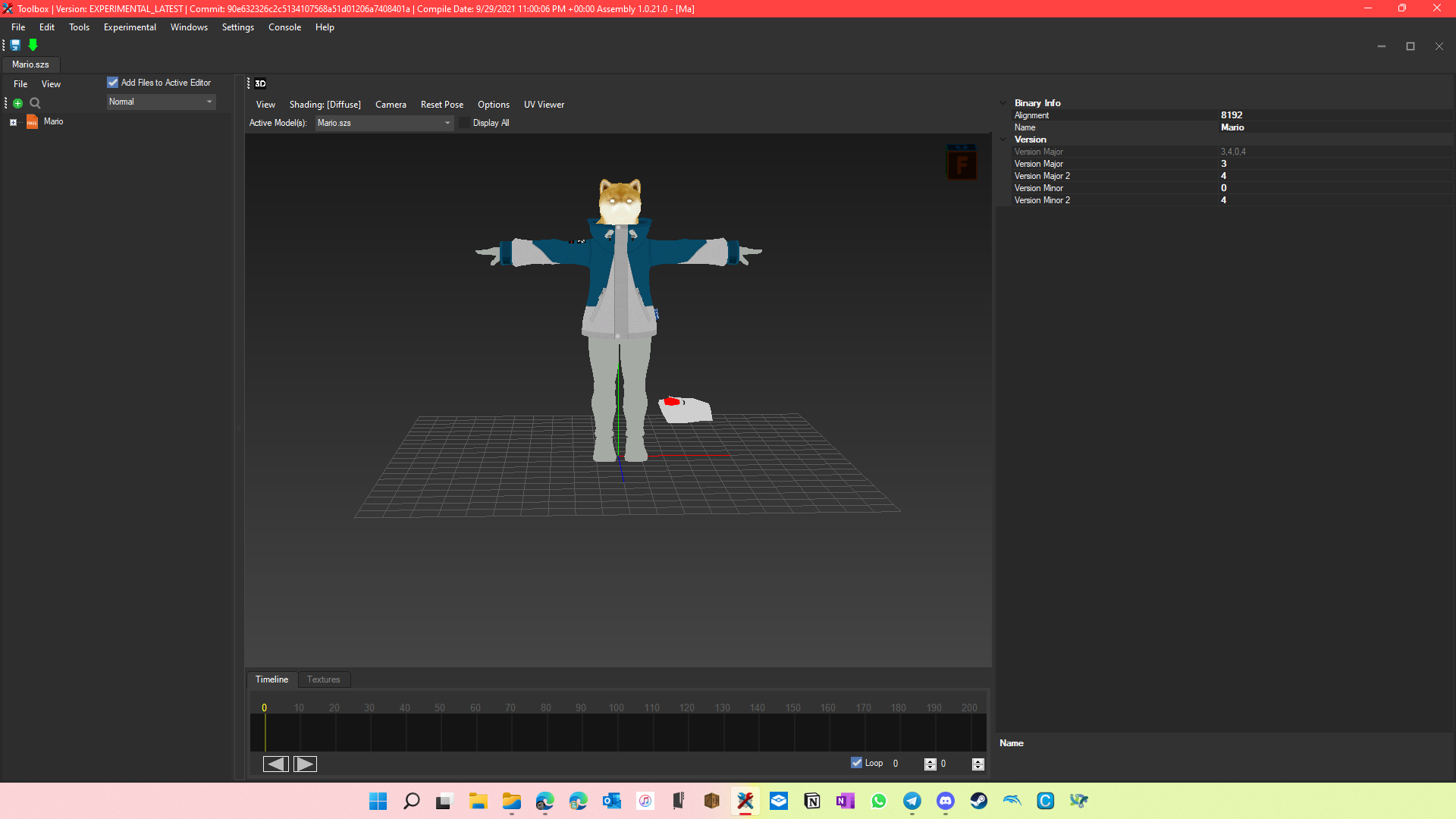The width and height of the screenshot is (1456, 819).
Task: Click the blue floppy disk save icon
Action: [x=15, y=45]
